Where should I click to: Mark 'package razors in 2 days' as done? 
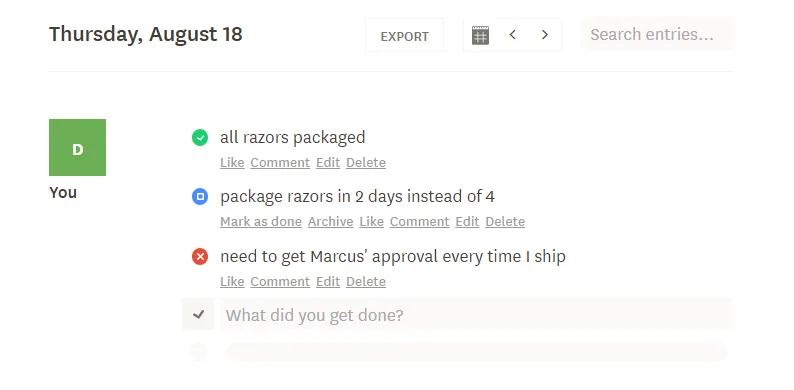(x=261, y=222)
